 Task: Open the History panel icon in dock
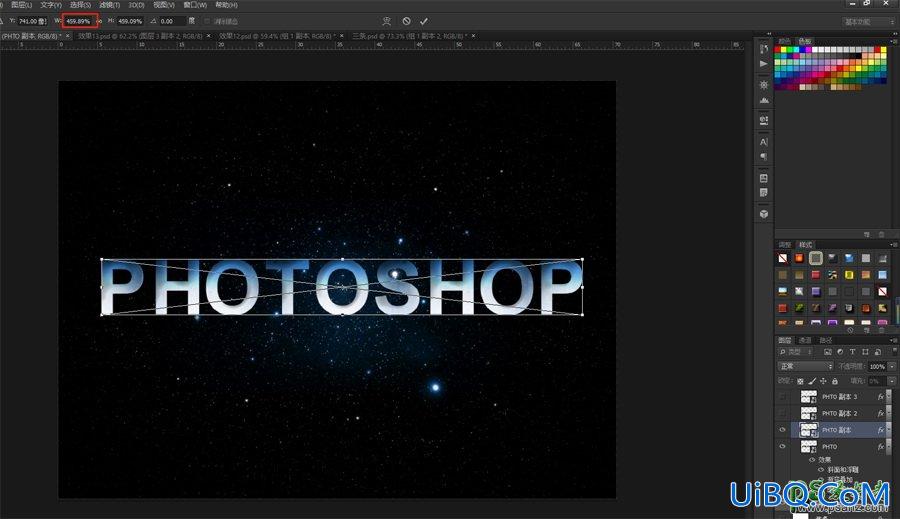click(763, 49)
